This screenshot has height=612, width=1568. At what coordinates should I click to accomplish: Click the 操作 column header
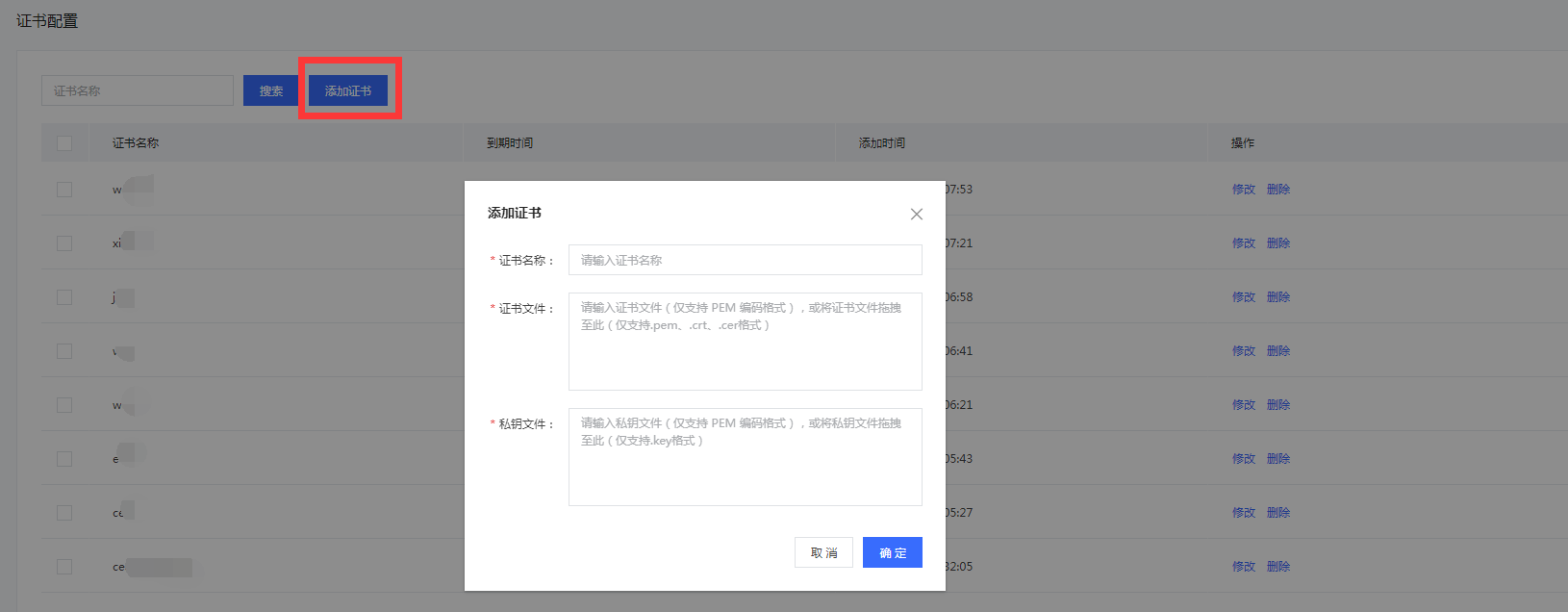[1243, 143]
